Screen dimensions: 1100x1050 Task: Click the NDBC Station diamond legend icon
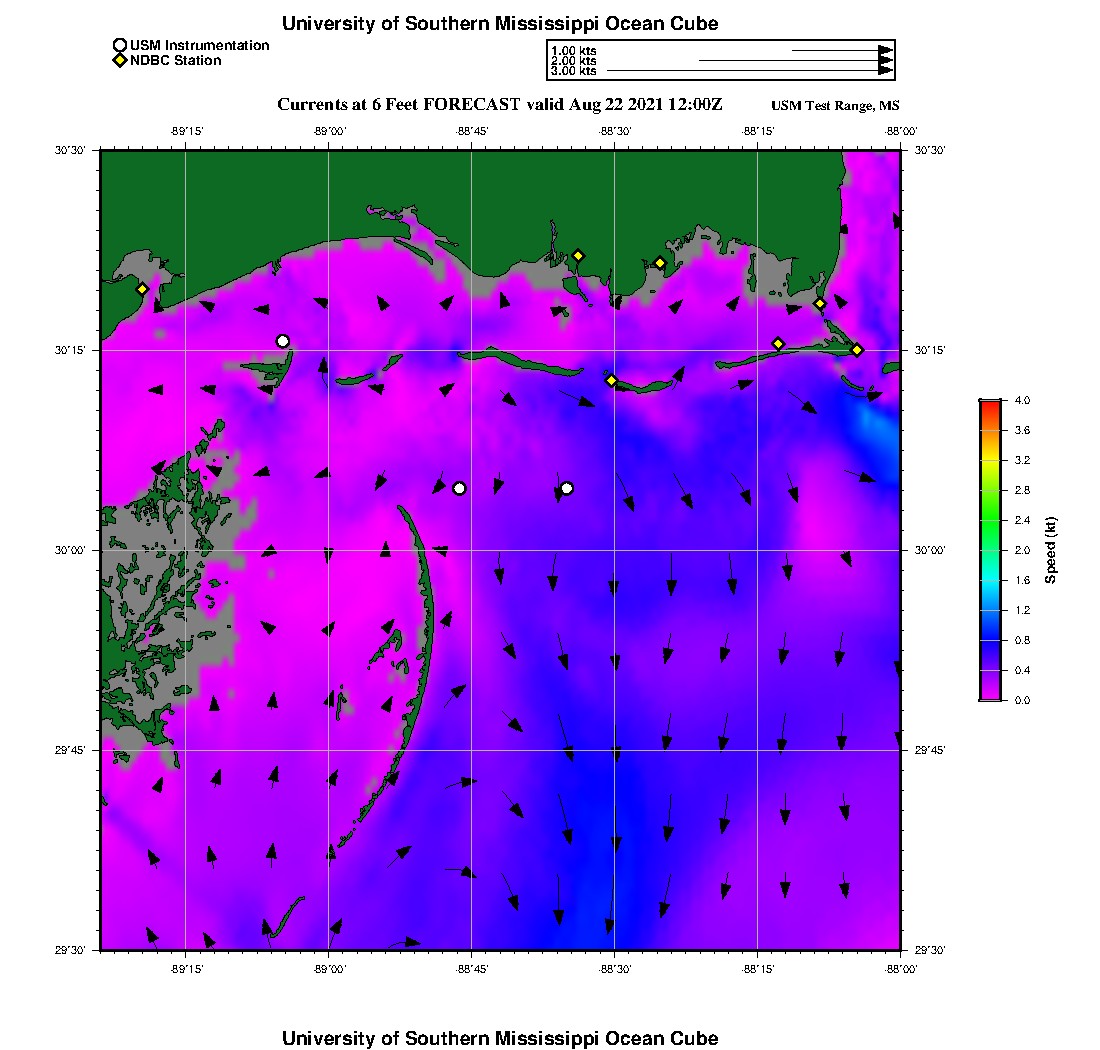pyautogui.click(x=120, y=61)
